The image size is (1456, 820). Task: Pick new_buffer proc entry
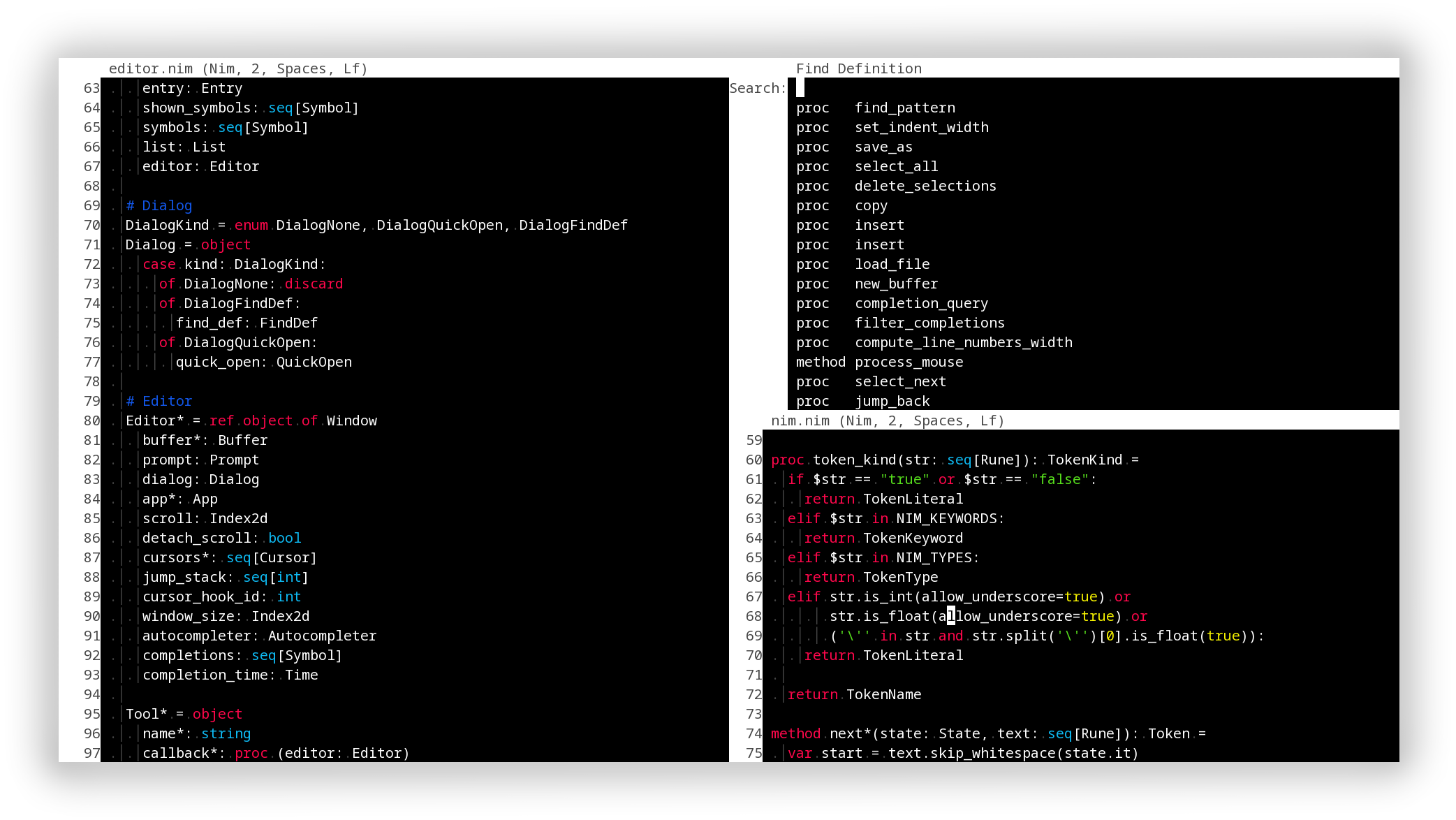point(896,284)
